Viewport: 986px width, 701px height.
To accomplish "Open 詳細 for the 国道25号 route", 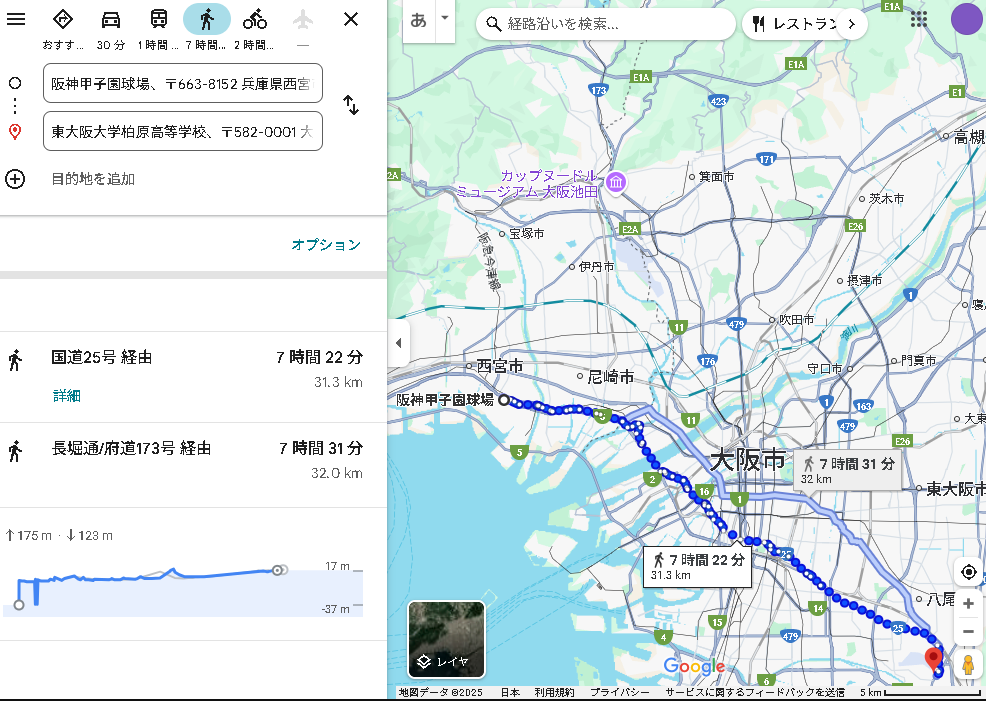I will point(67,395).
